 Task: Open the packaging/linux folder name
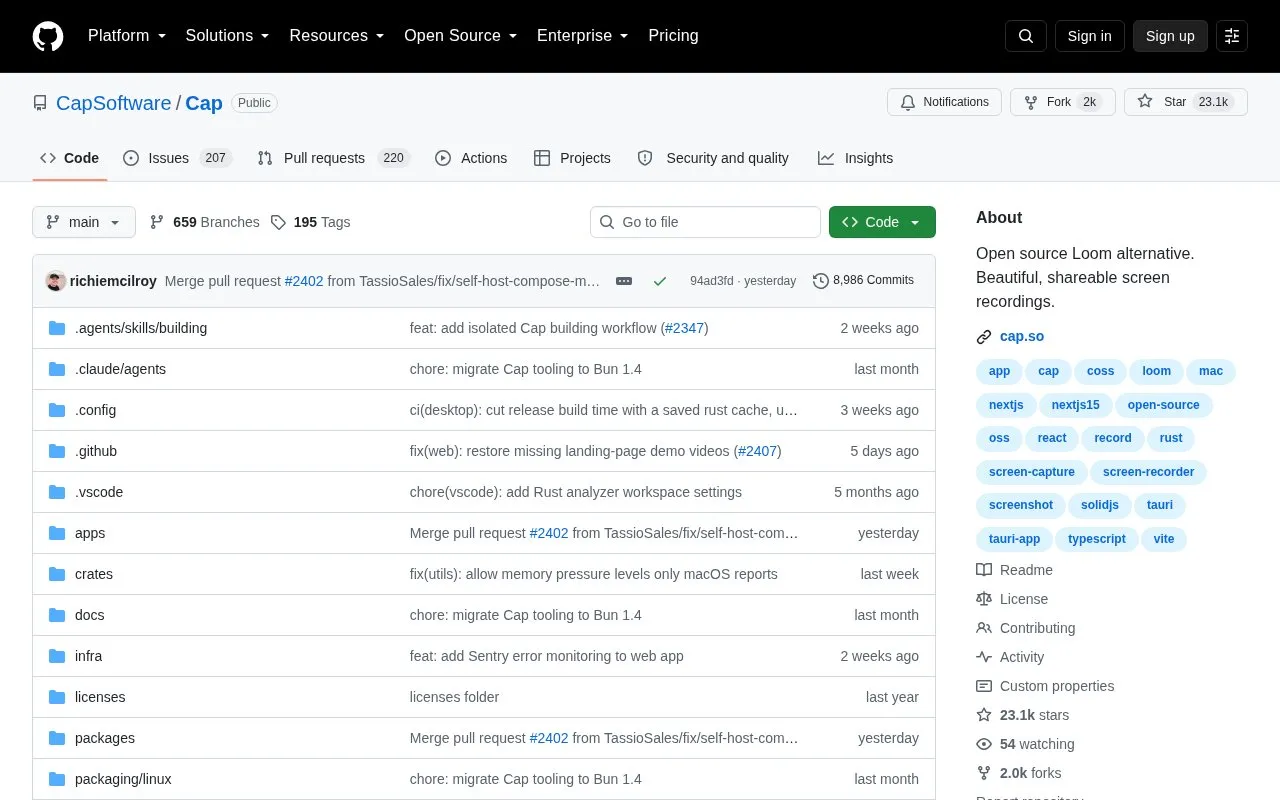click(123, 779)
